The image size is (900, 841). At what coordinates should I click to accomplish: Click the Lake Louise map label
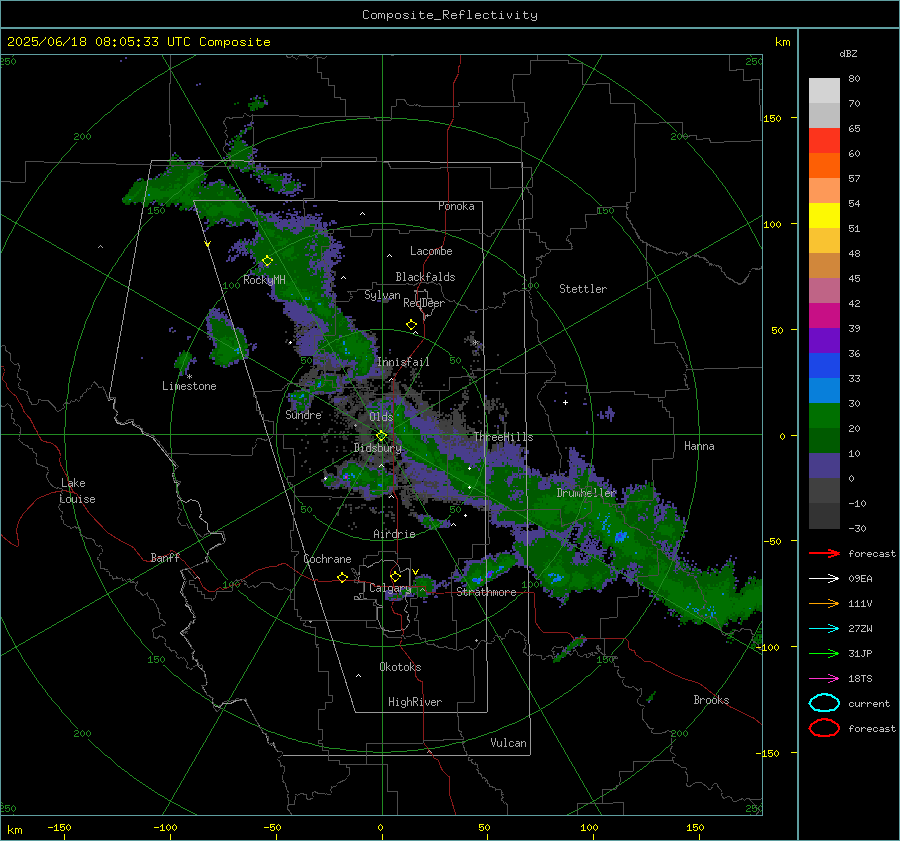(77, 491)
